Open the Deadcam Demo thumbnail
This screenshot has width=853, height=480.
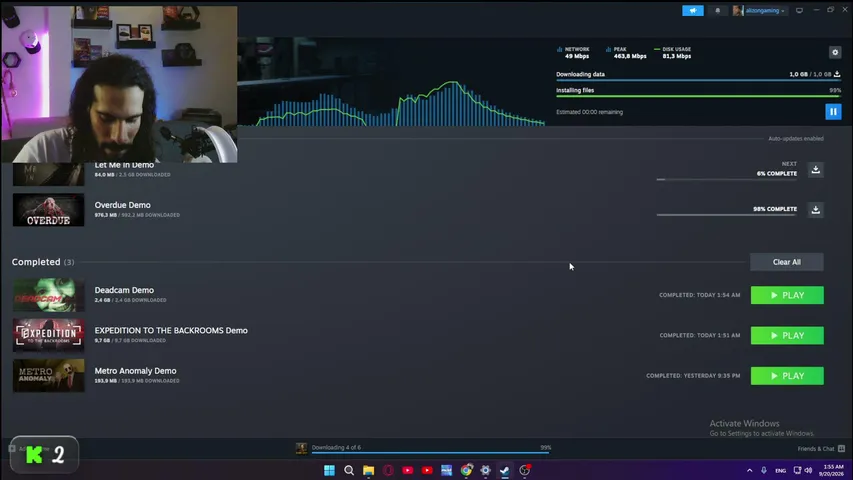pos(48,295)
